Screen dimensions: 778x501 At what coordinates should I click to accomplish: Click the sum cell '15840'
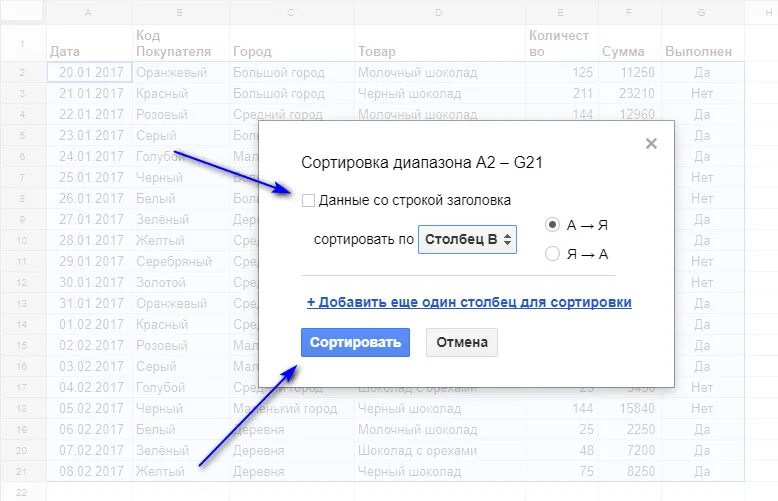[x=630, y=408]
